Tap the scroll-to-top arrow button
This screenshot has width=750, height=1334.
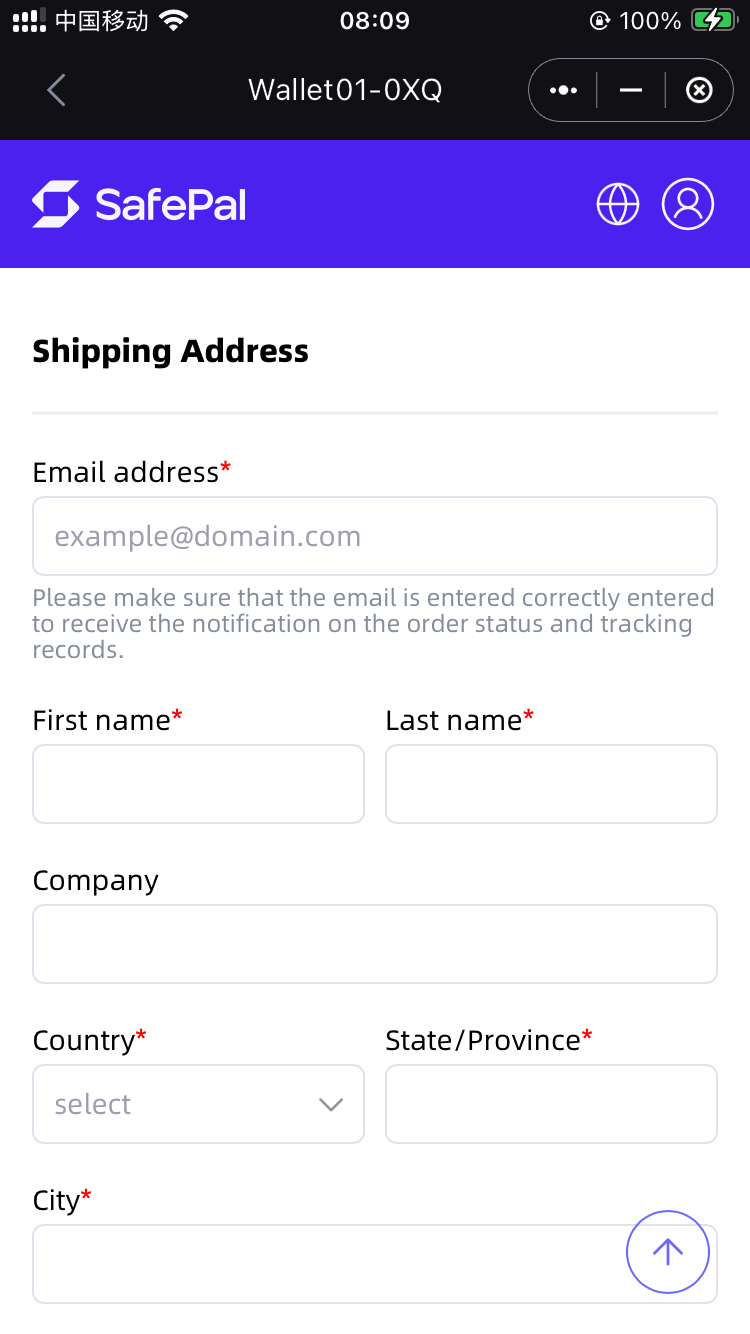point(668,1252)
